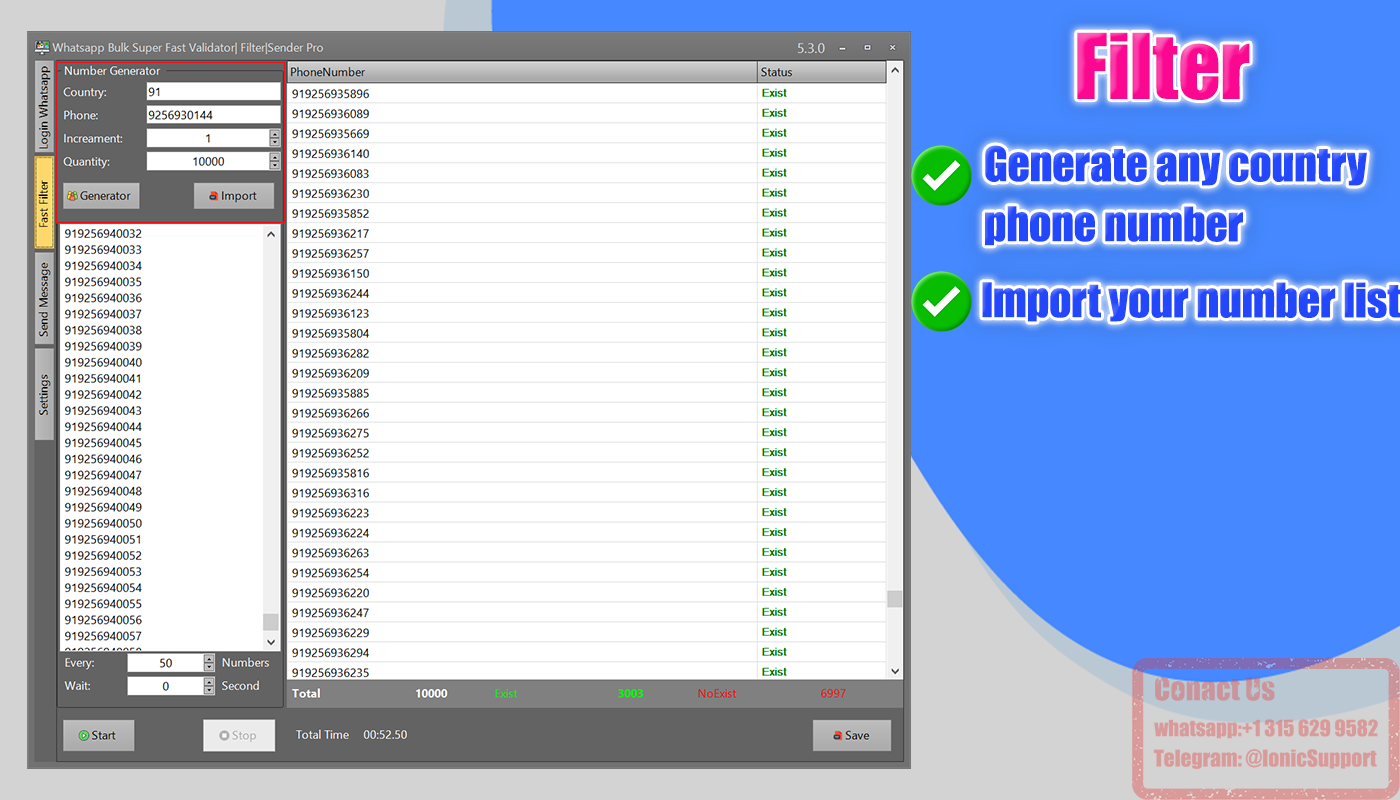
Task: Select the 919256935816 result row
Action: (586, 473)
